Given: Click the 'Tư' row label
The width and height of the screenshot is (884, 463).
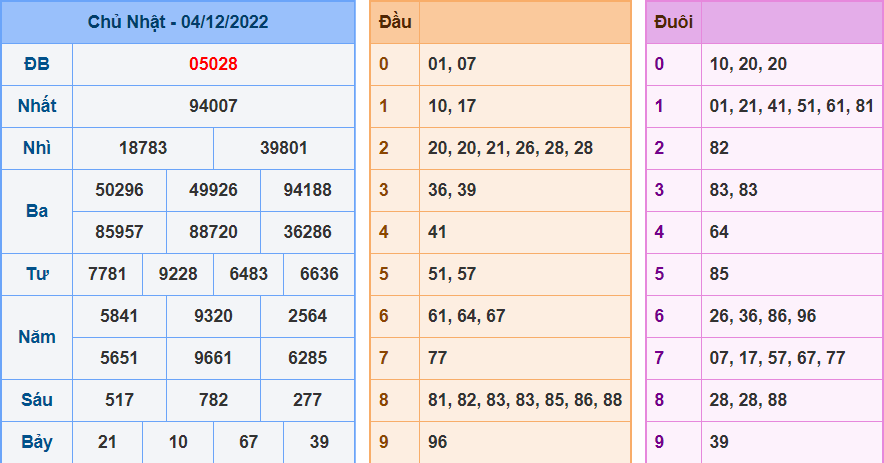Looking at the screenshot, I should [x=37, y=274].
